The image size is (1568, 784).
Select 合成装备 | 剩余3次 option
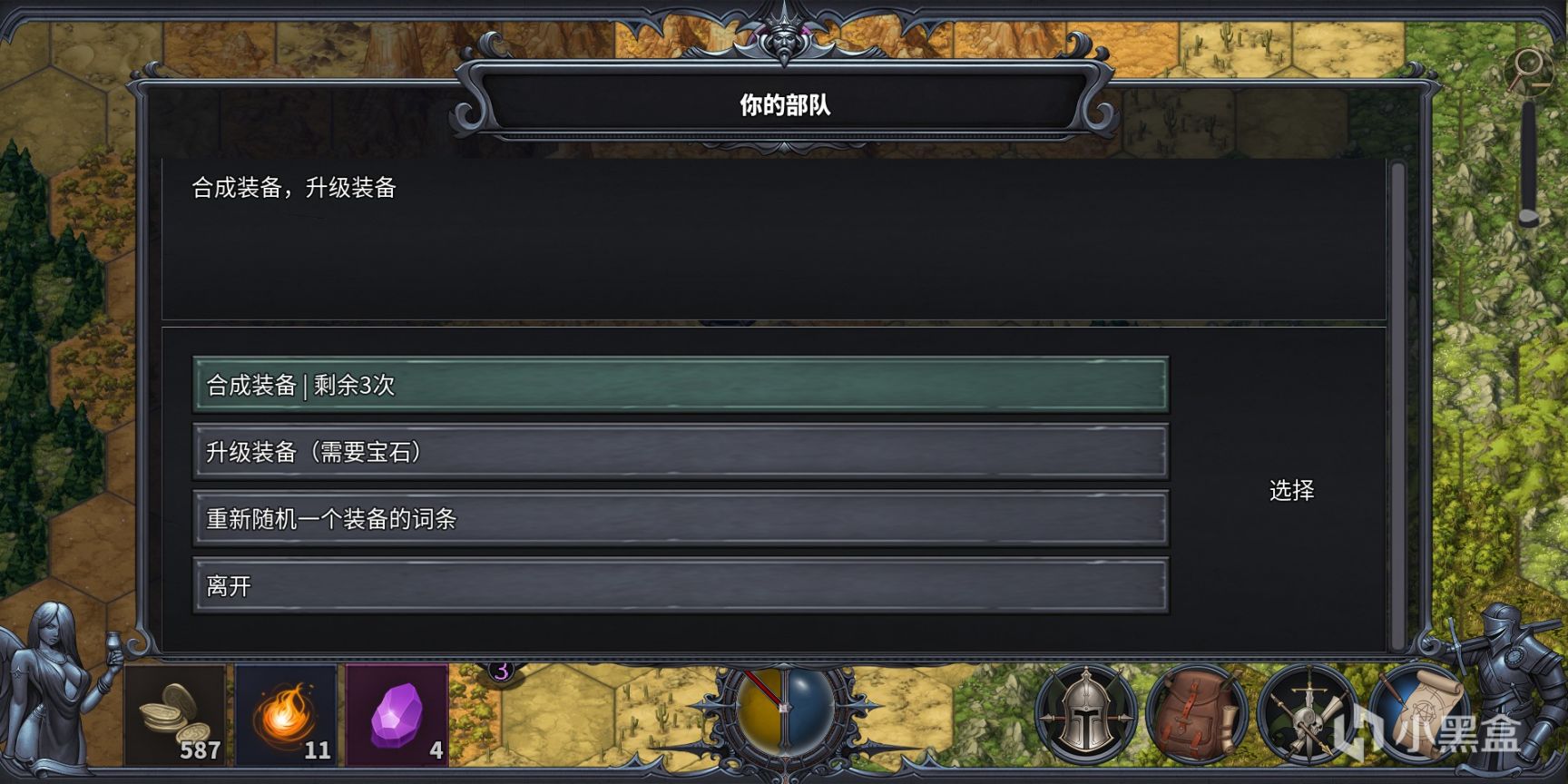681,385
